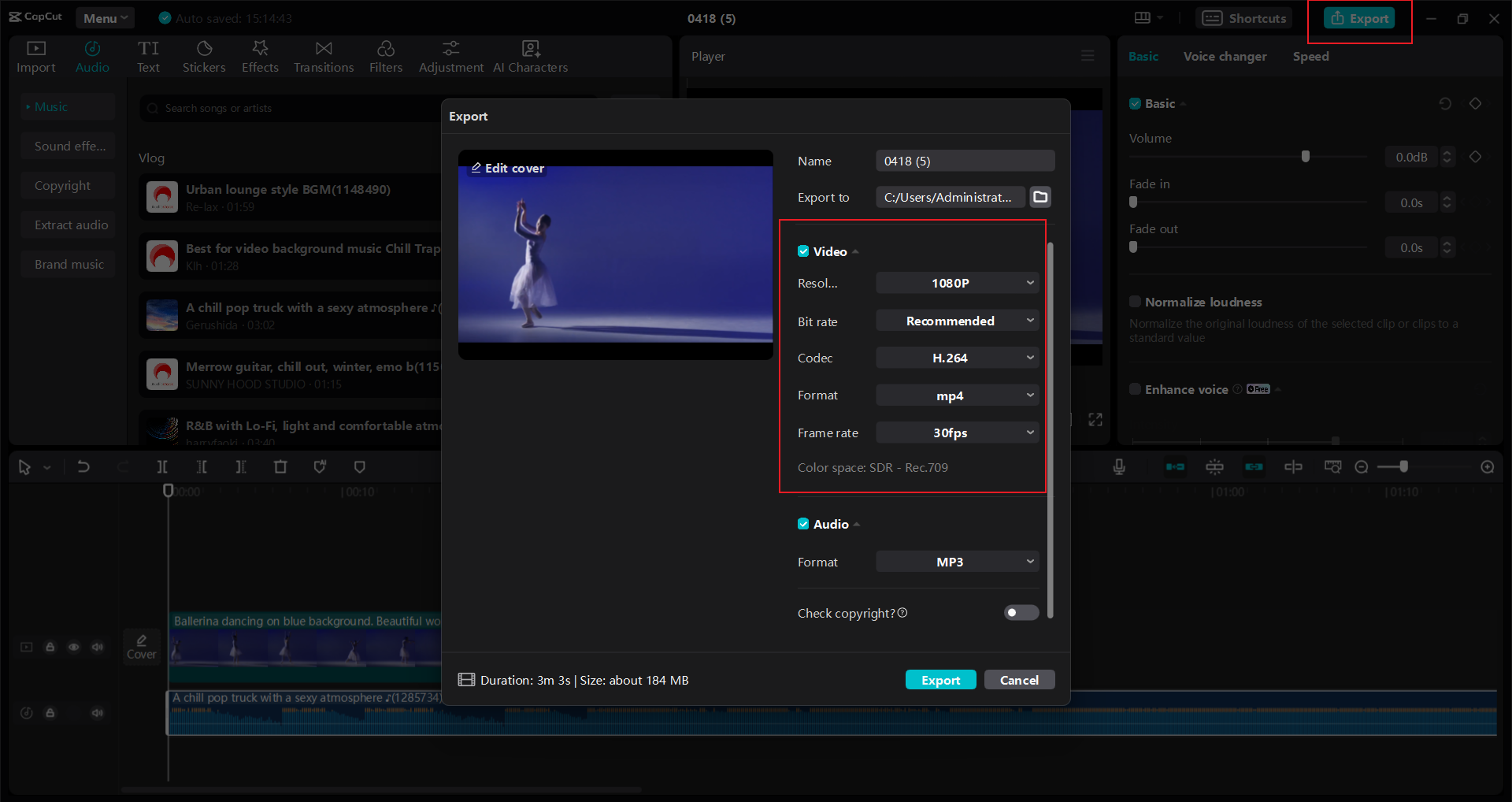Screen dimensions: 1512x802
Task: Switch to the Audio tab
Action: (x=92, y=57)
